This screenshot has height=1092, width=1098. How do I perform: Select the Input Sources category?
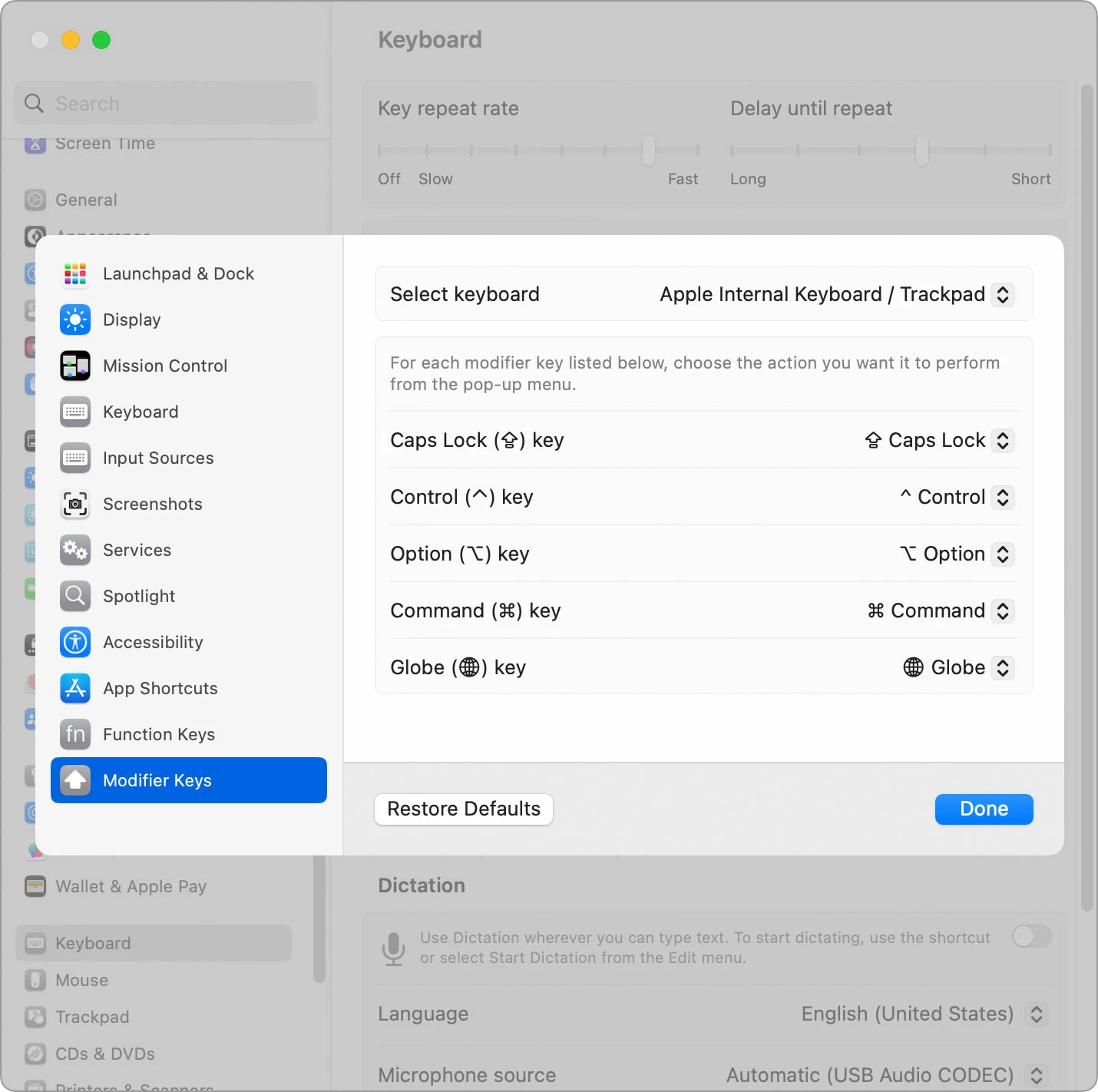point(189,458)
